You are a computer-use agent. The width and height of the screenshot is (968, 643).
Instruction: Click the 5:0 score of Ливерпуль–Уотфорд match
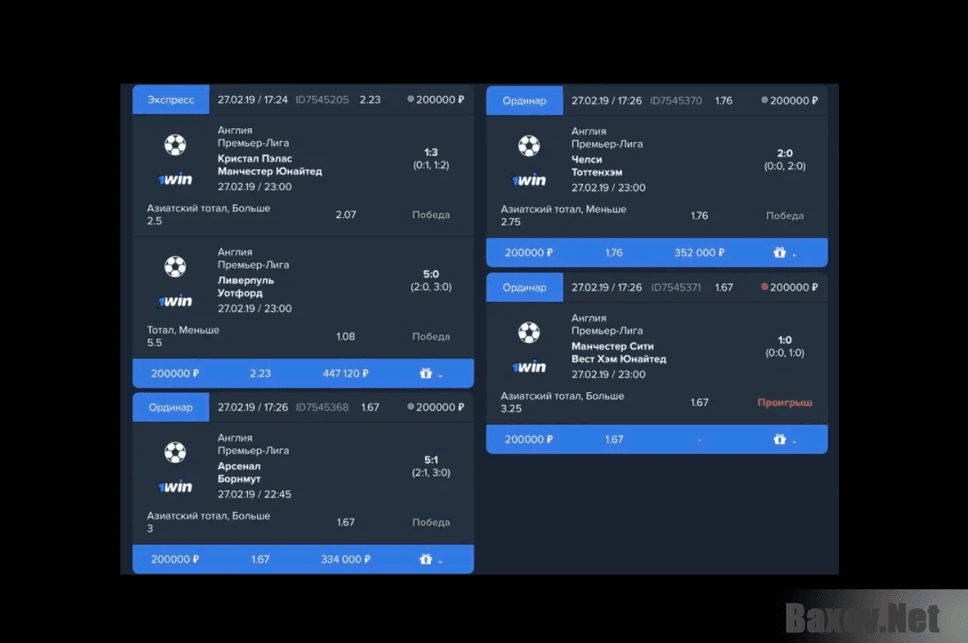coord(431,274)
